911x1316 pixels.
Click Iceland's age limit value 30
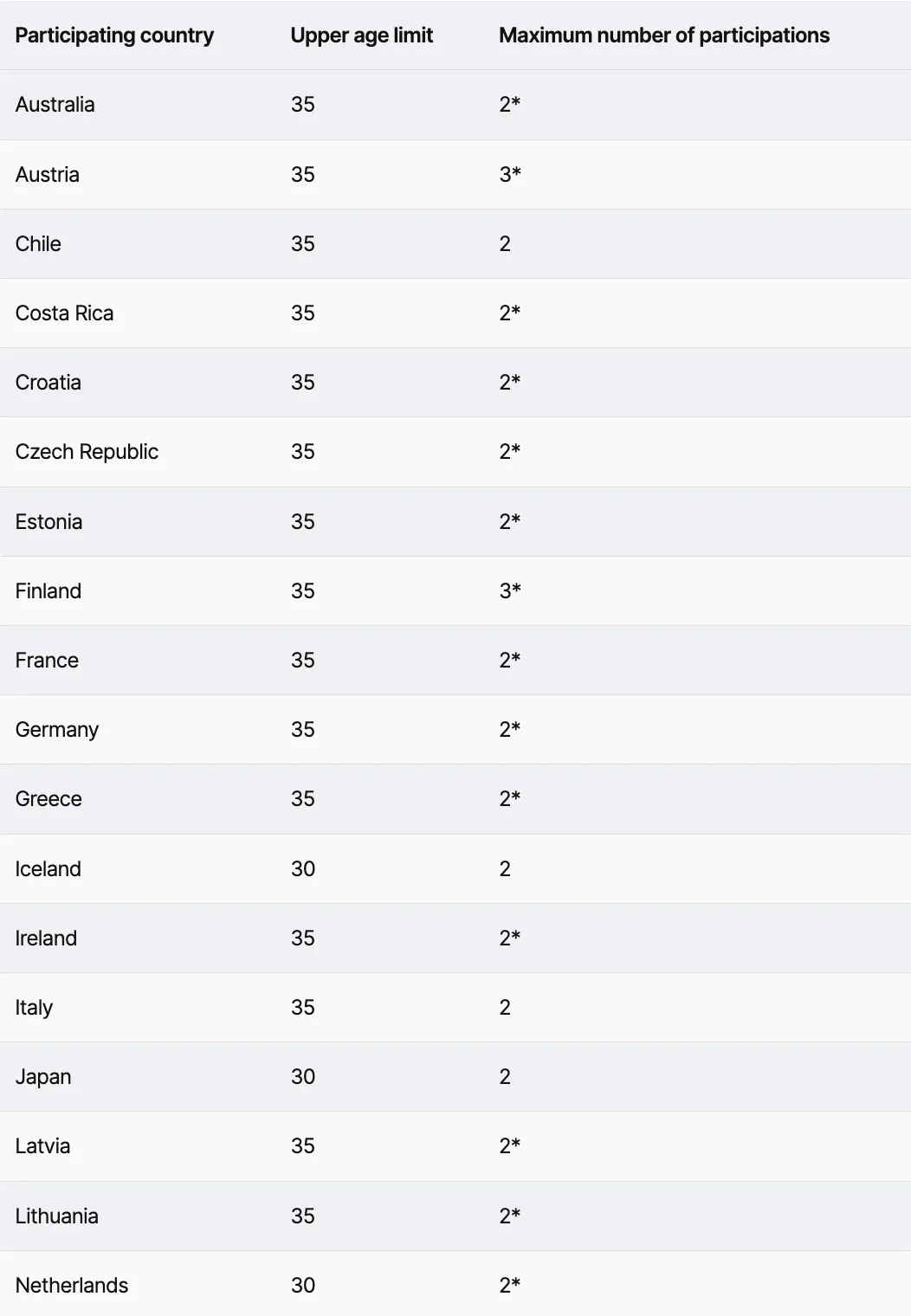[303, 869]
